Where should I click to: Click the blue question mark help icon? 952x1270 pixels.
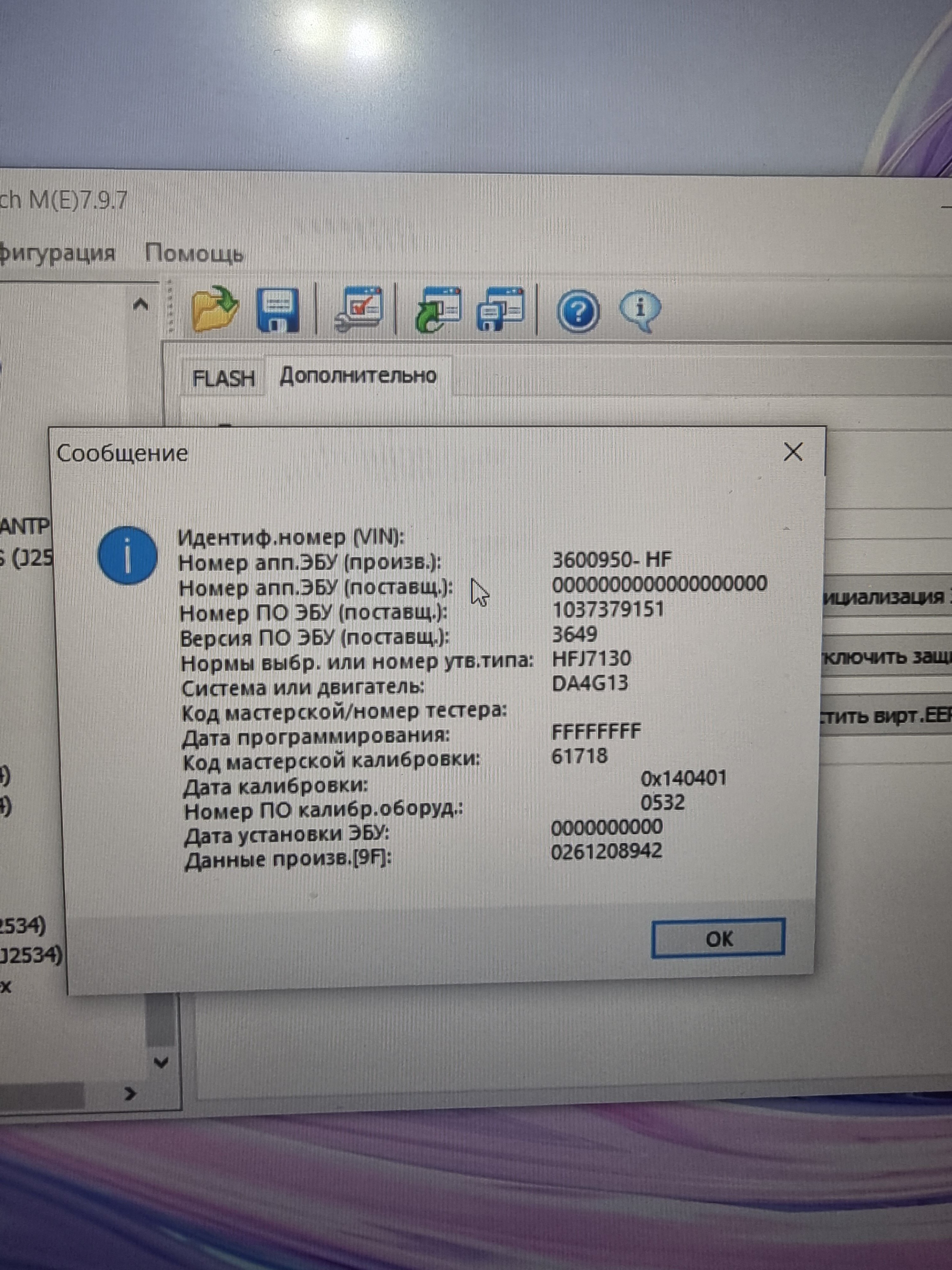click(578, 312)
